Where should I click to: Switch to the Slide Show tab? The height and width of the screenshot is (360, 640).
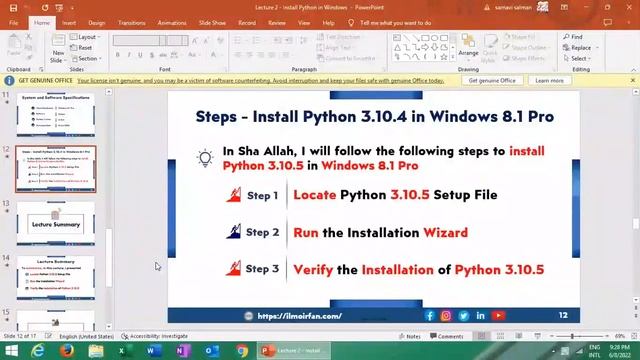pyautogui.click(x=212, y=23)
